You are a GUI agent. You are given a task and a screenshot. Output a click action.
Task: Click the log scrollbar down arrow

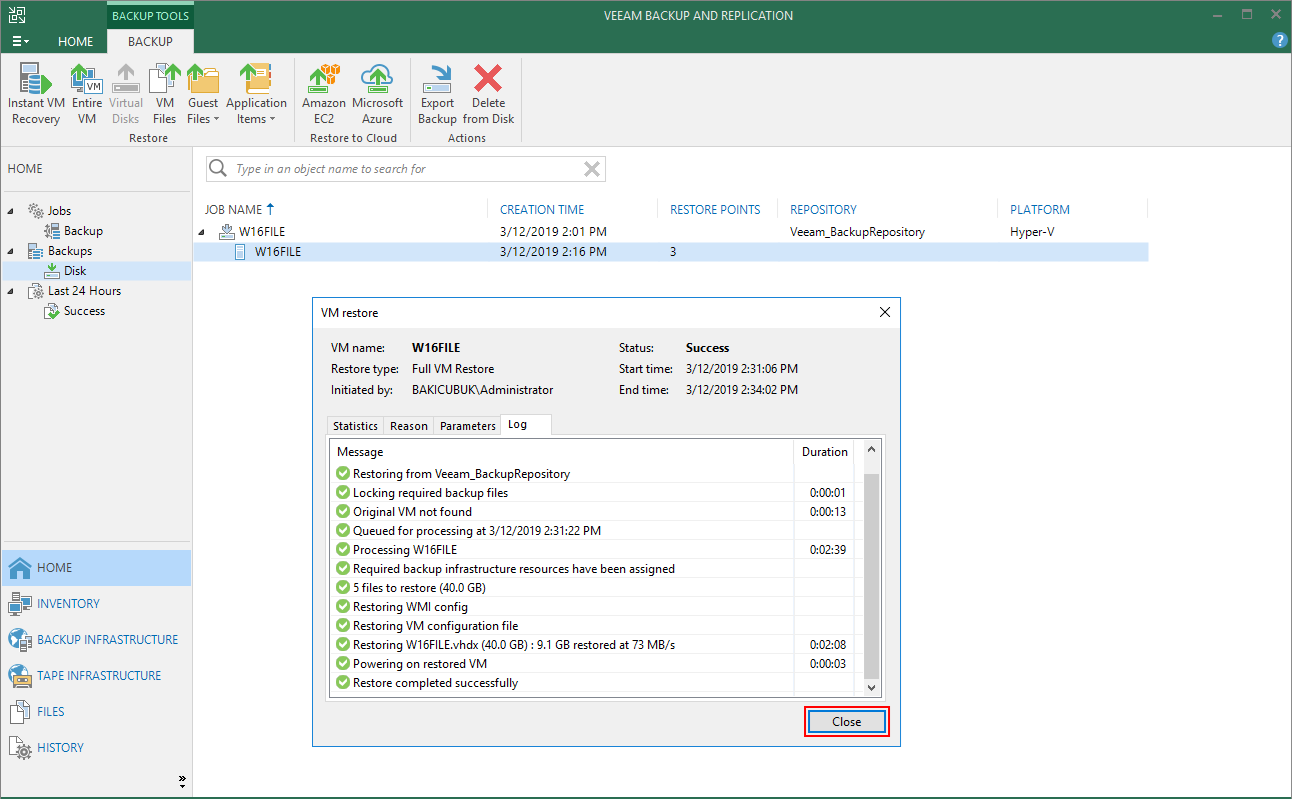coord(871,687)
